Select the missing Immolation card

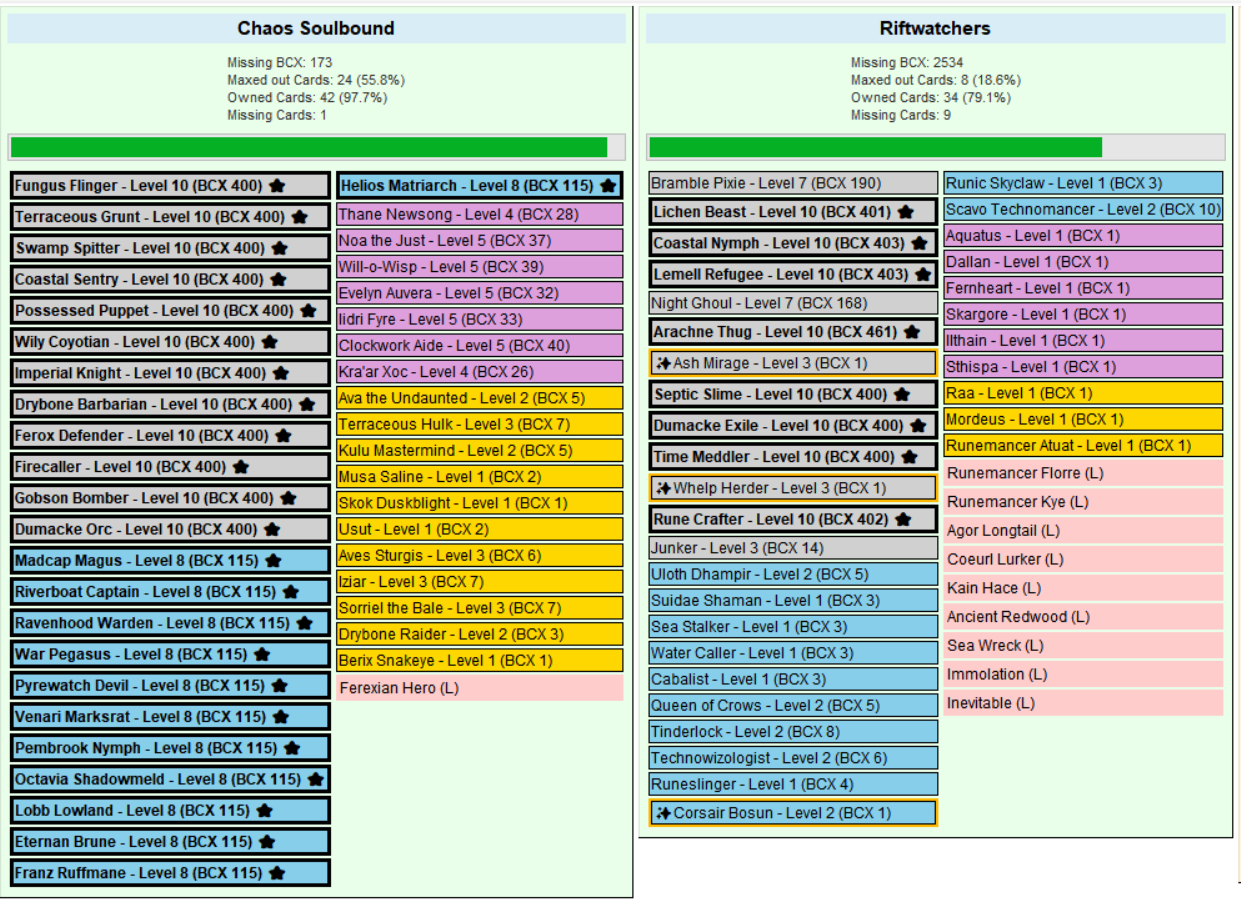click(1083, 675)
